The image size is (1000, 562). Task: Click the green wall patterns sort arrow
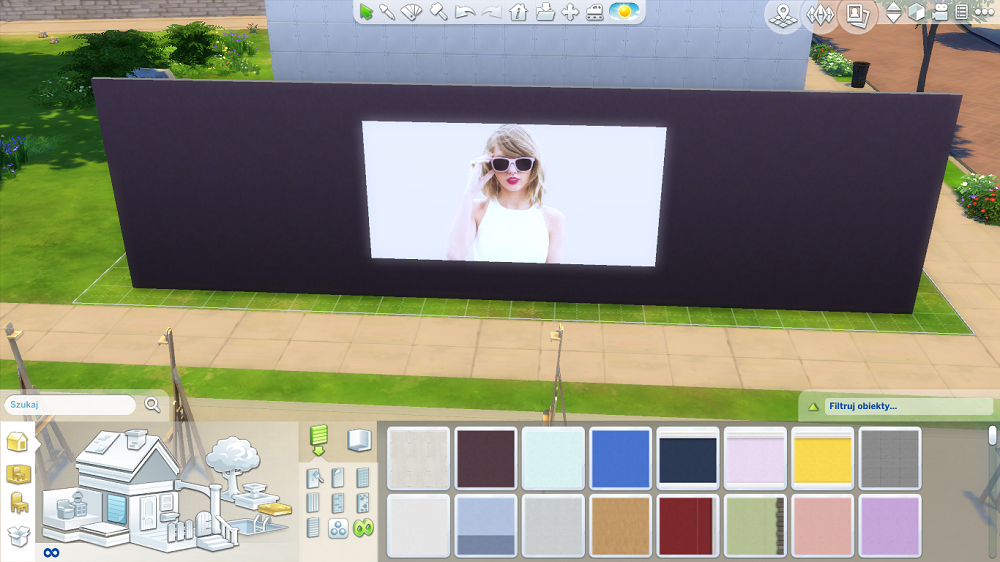point(319,439)
